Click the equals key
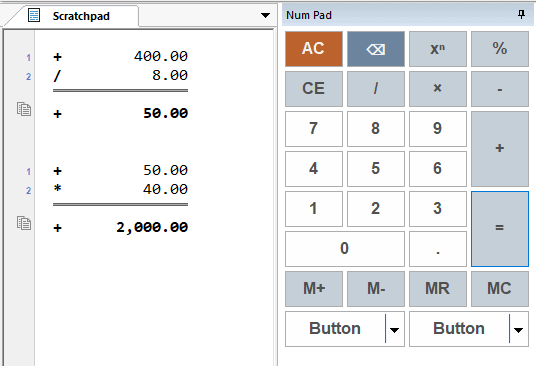 tap(500, 229)
